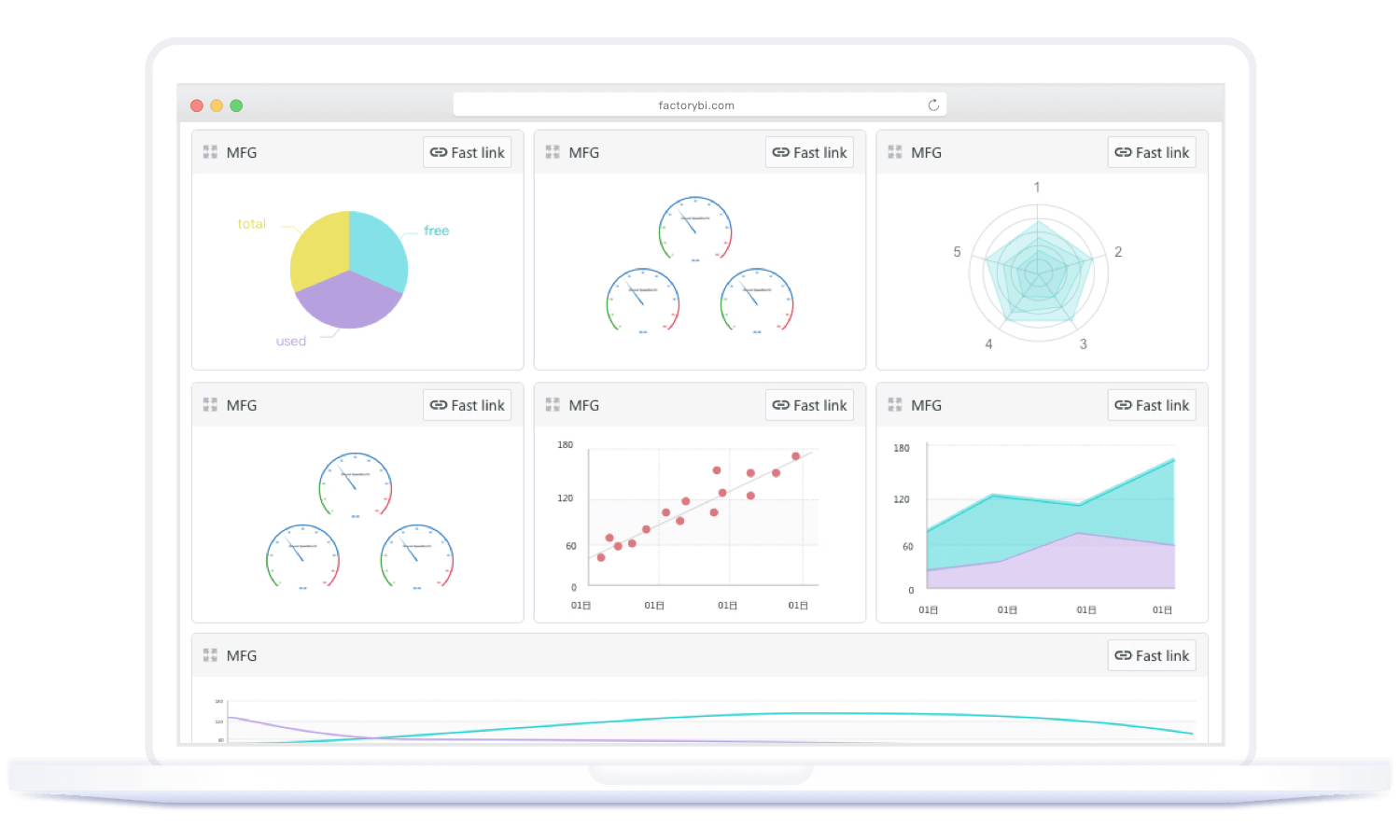
Task: Click the "free" pie label
Action: [436, 231]
